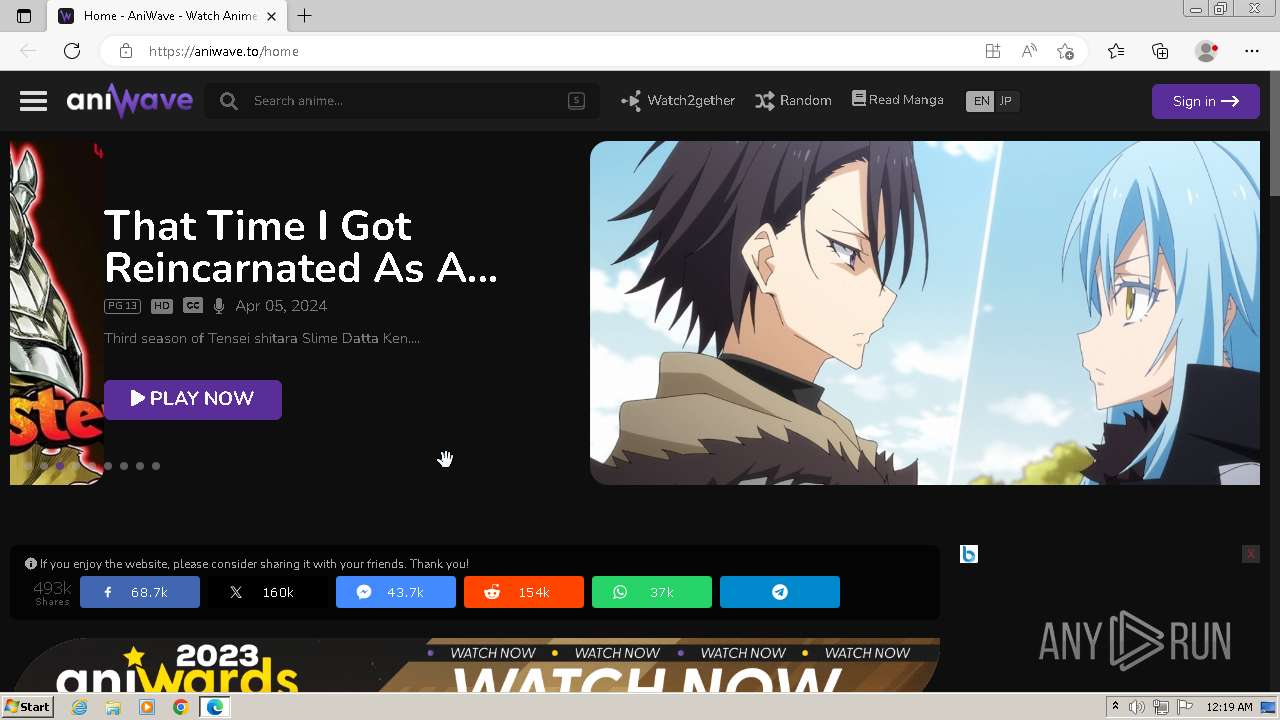The image size is (1280, 720).
Task: Switch title language to JP
Action: [1006, 101]
